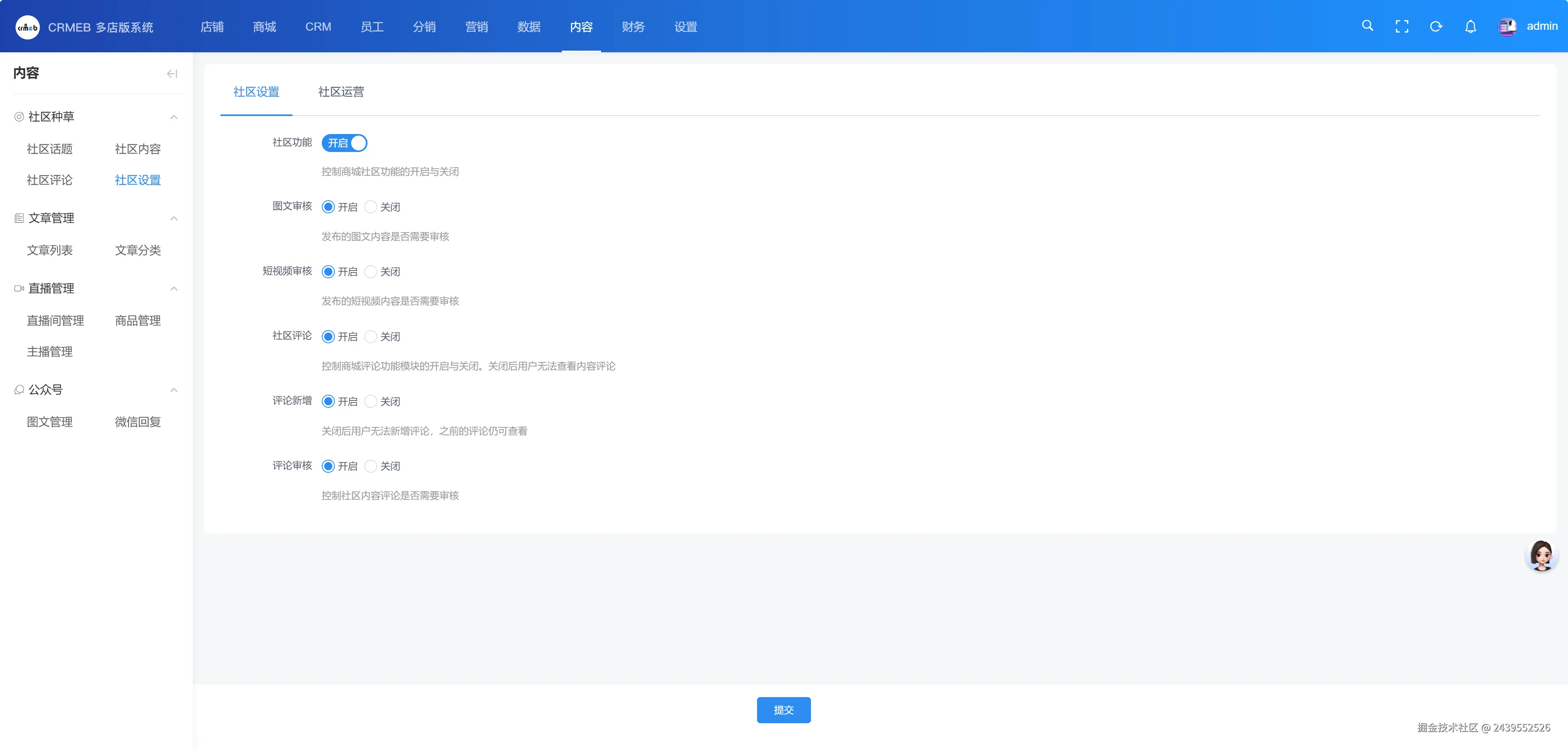
Task: Click the admin avatar icon
Action: (1507, 26)
